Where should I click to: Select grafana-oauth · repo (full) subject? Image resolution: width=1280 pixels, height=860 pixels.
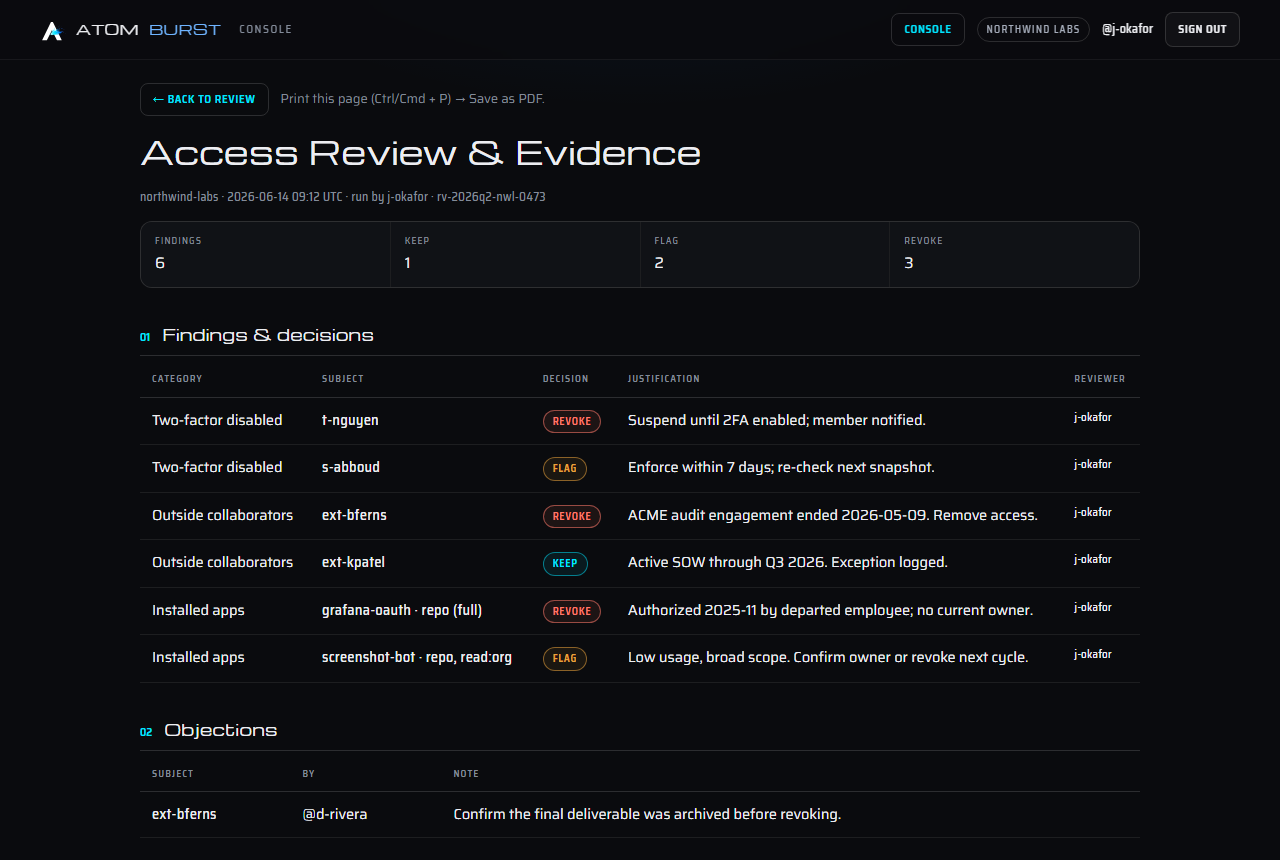(x=402, y=610)
